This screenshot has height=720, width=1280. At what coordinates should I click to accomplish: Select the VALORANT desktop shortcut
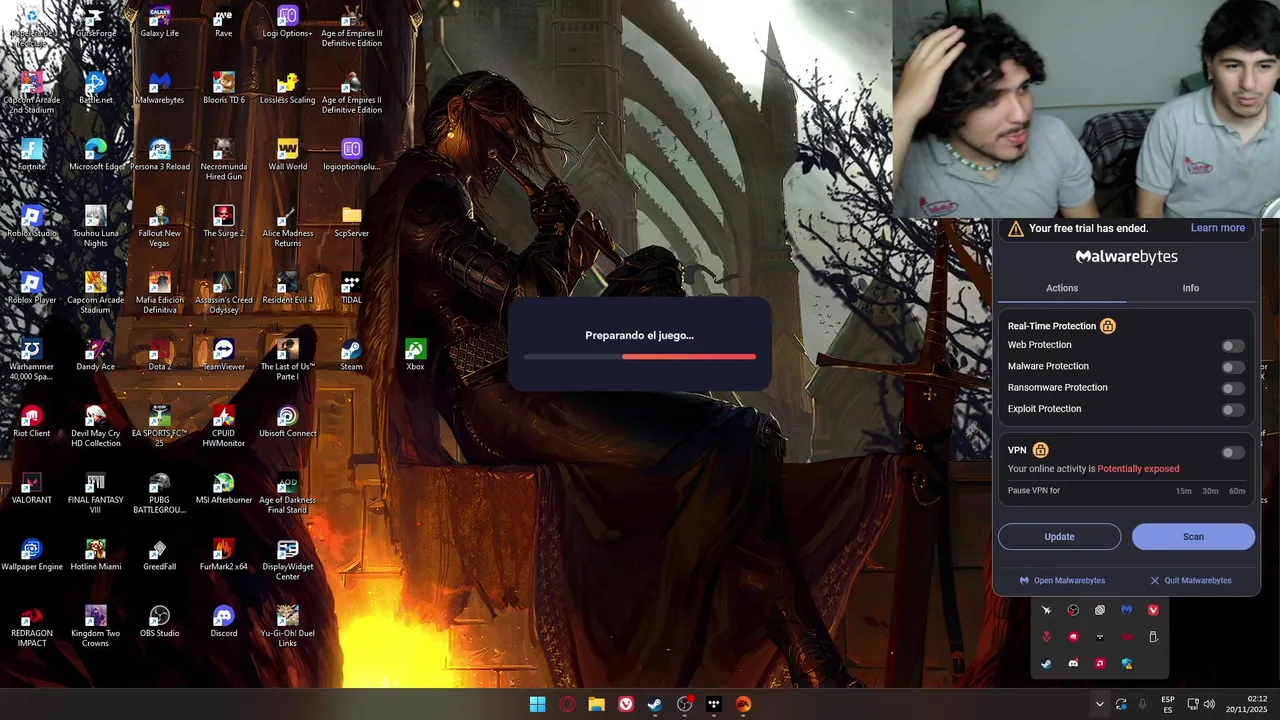click(31, 488)
